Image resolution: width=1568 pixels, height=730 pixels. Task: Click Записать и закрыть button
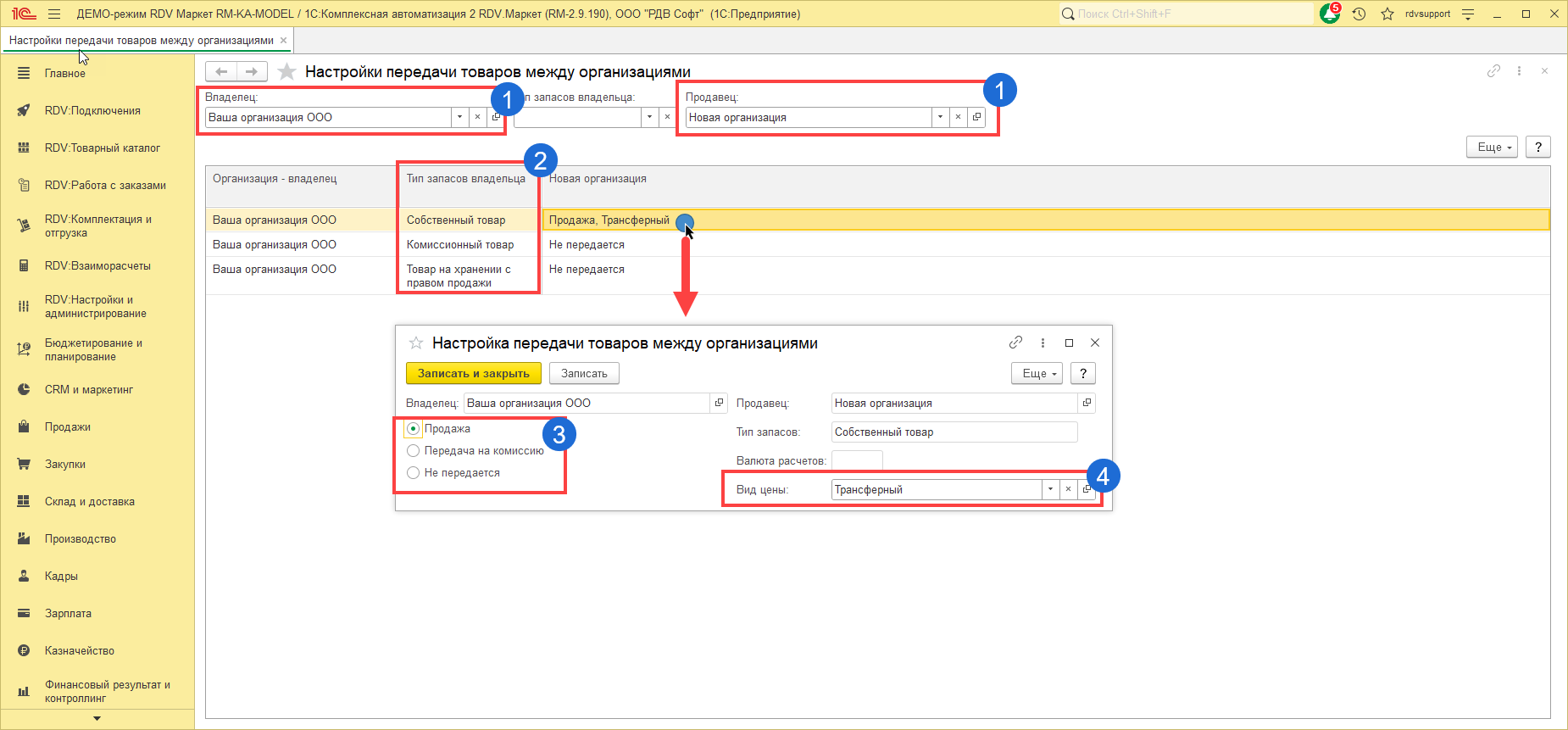point(473,374)
